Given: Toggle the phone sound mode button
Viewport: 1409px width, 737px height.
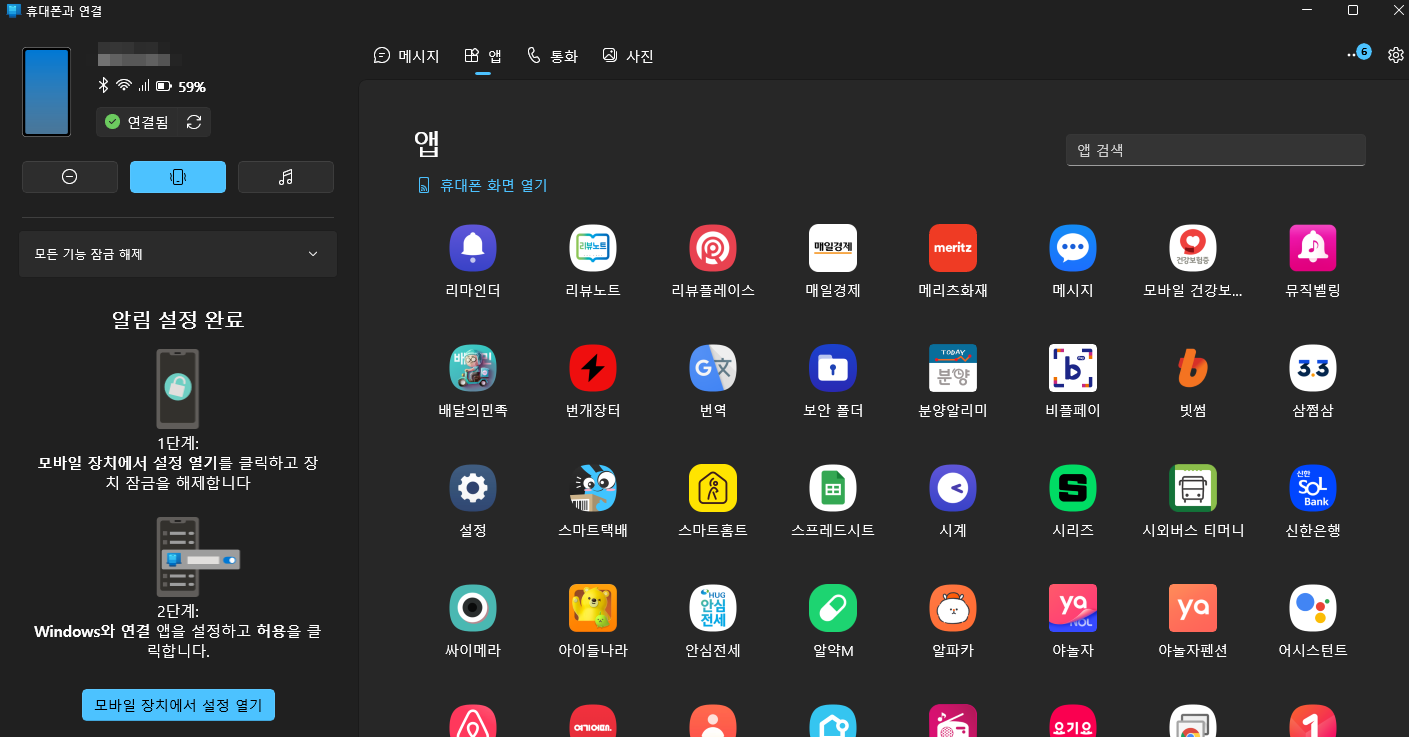Looking at the screenshot, I should click(x=286, y=177).
